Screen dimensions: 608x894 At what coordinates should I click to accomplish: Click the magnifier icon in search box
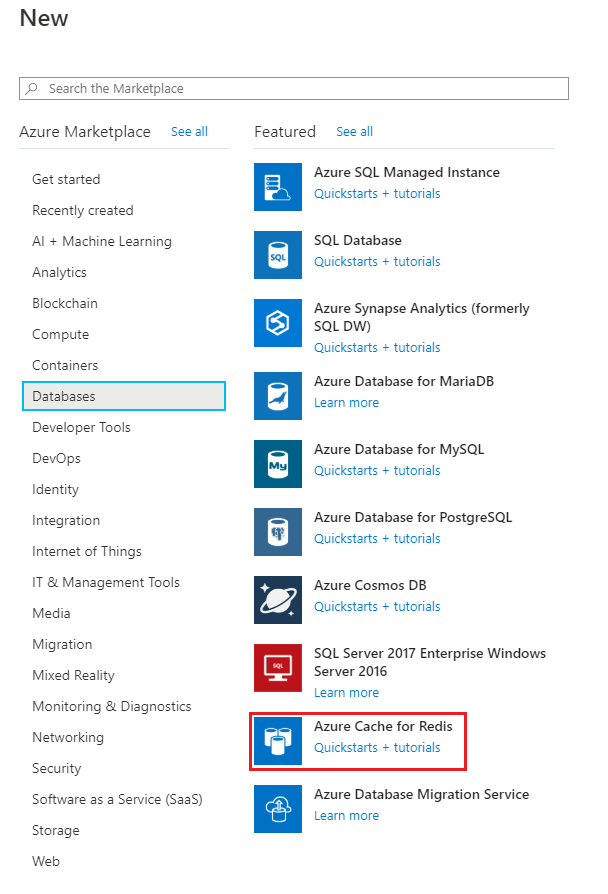click(x=32, y=88)
